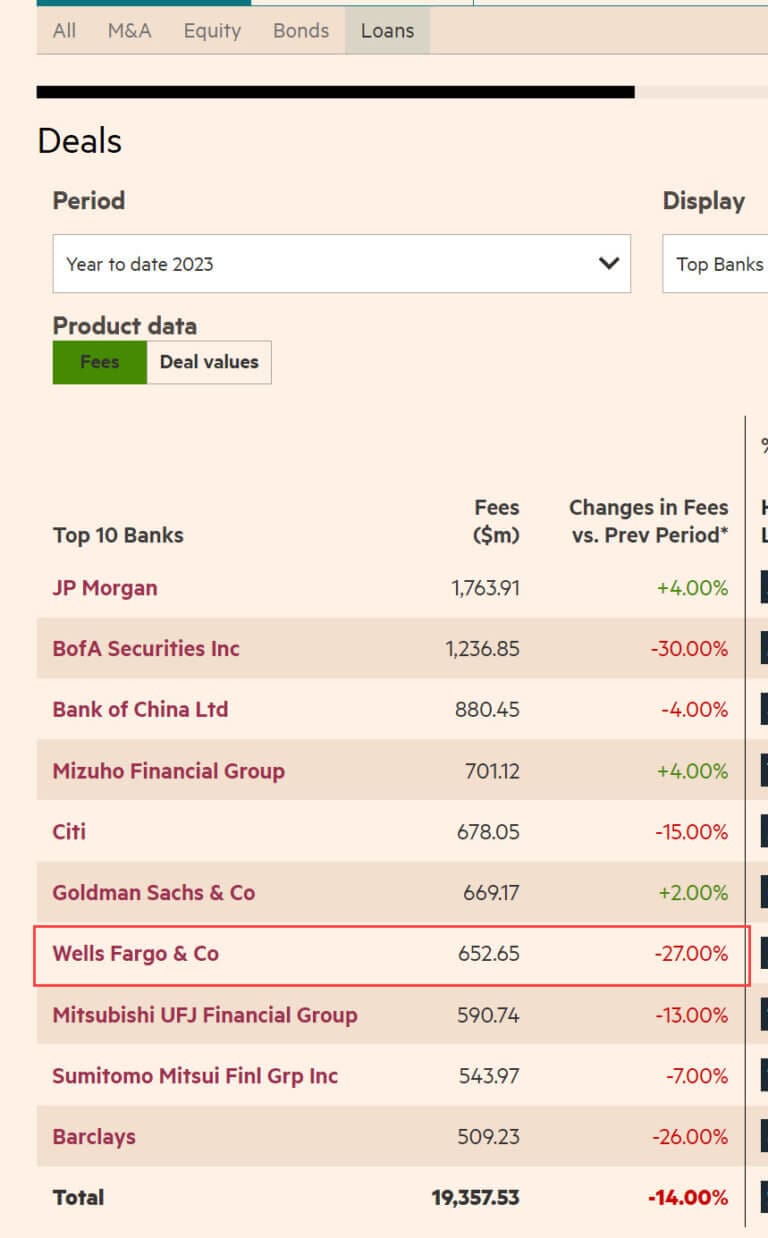Open the Mitsubishi UFJ Financial Group link
Image resolution: width=768 pixels, height=1238 pixels.
(x=204, y=1015)
